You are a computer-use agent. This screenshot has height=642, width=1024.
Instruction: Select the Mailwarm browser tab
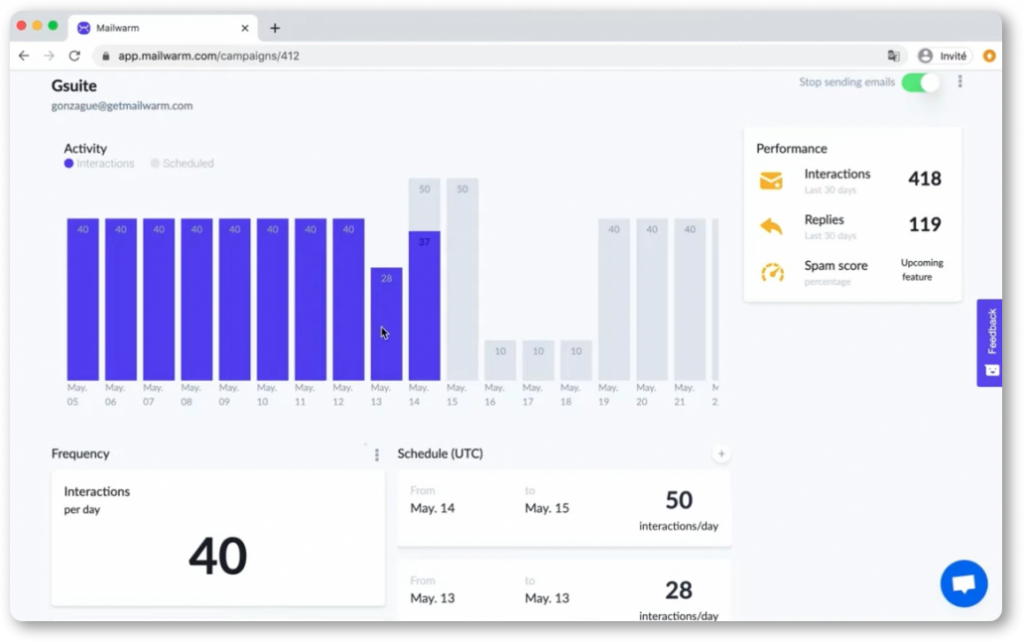163,28
